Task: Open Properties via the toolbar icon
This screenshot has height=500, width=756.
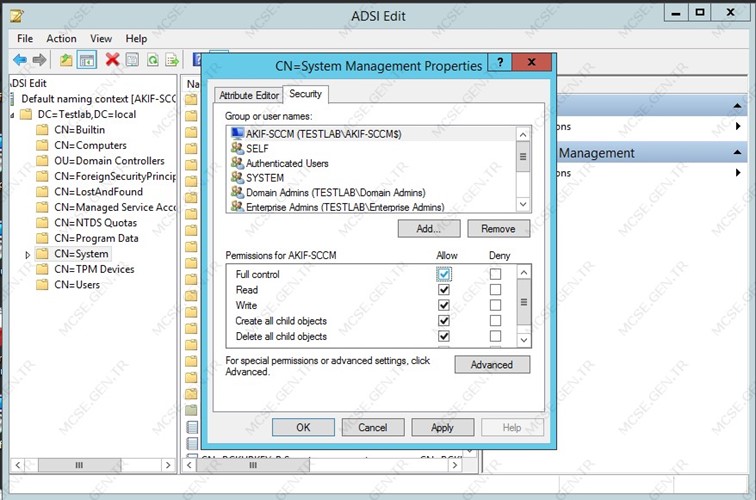Action: [132, 60]
